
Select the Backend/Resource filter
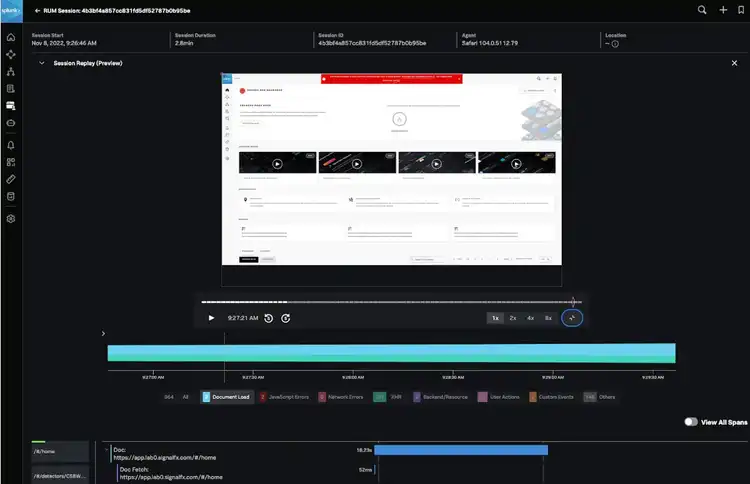(x=441, y=397)
